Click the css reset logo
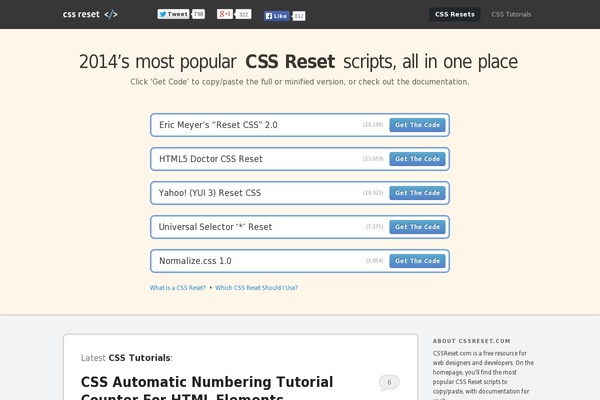 coord(90,14)
